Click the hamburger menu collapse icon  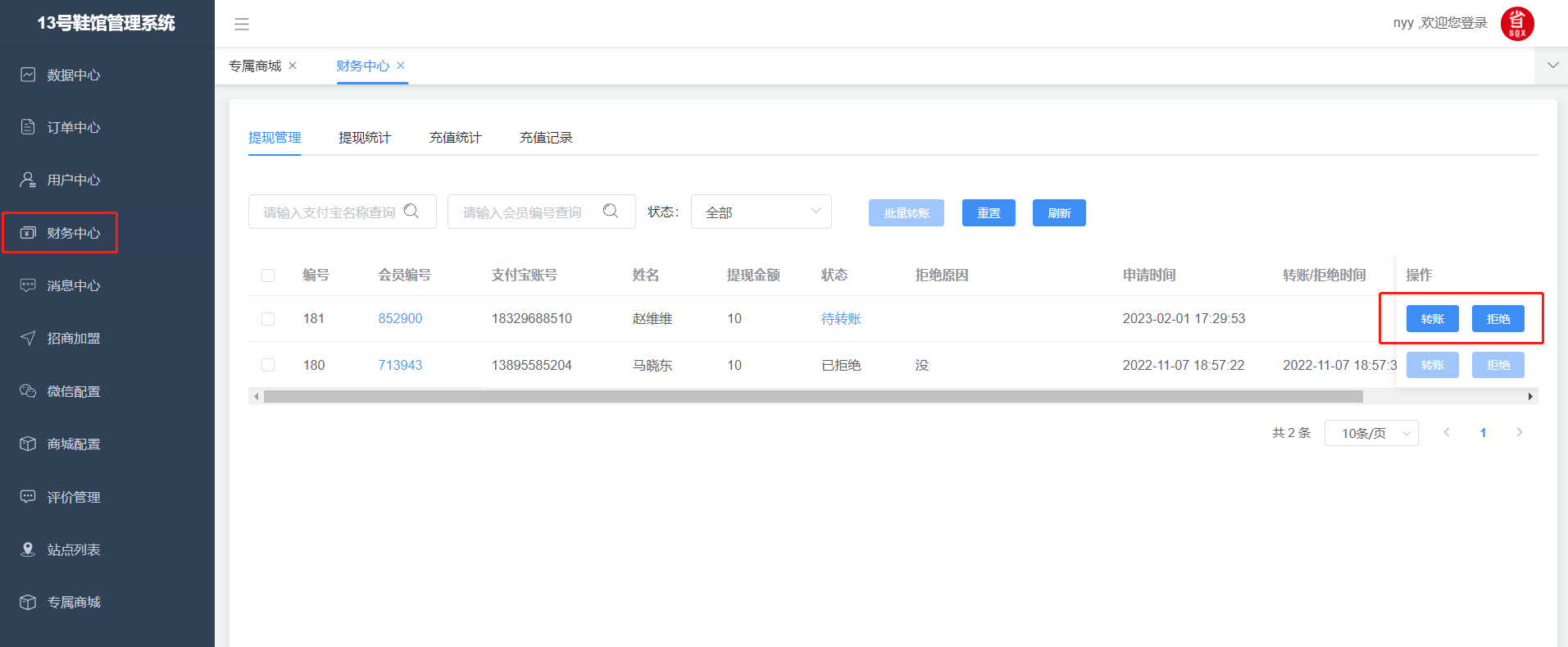click(242, 24)
